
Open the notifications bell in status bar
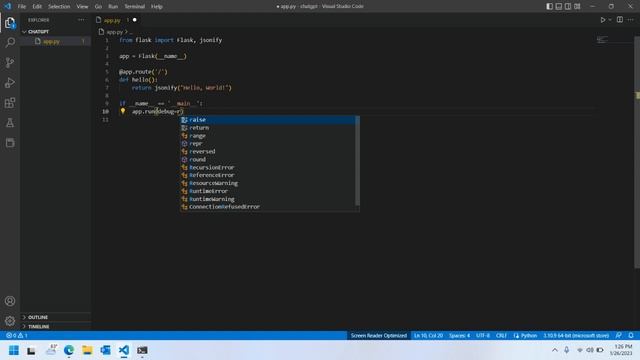pyautogui.click(x=631, y=336)
